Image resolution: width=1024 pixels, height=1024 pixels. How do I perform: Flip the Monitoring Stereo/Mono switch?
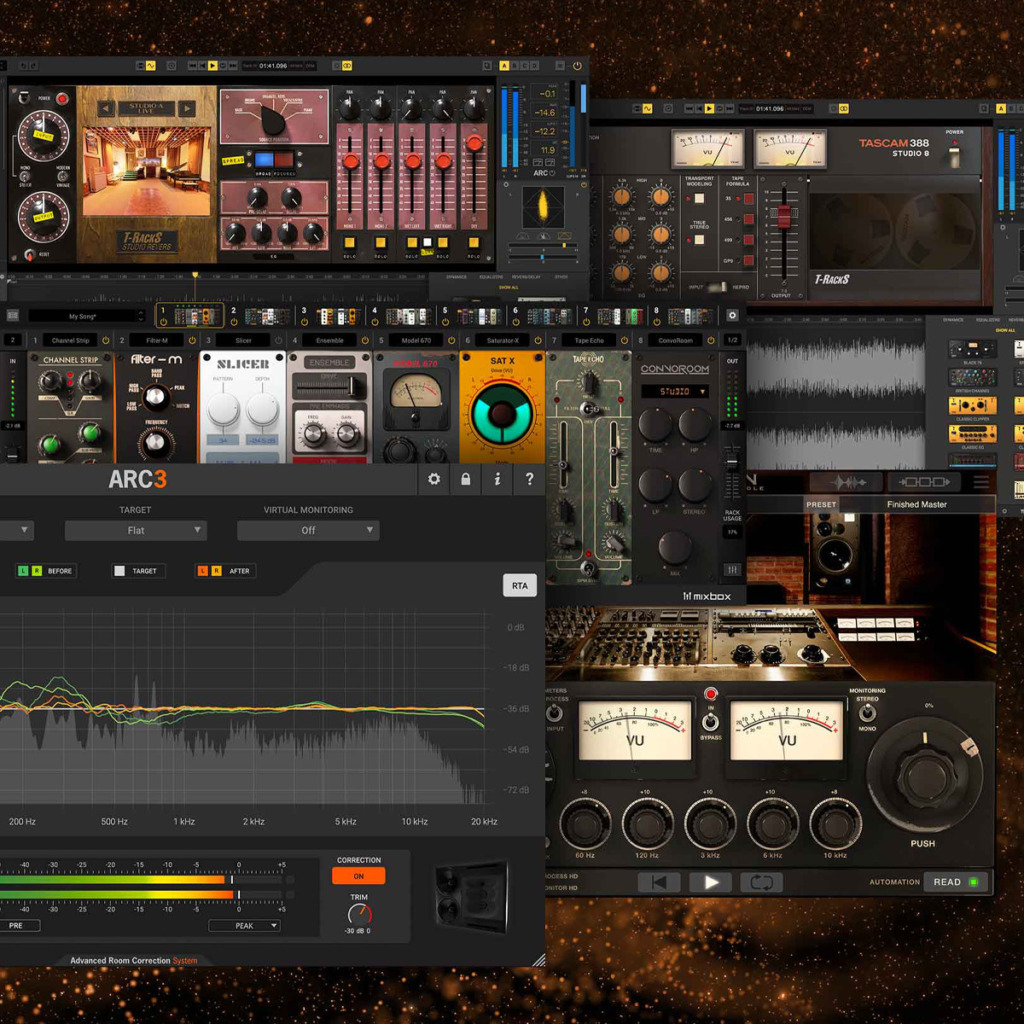(867, 713)
